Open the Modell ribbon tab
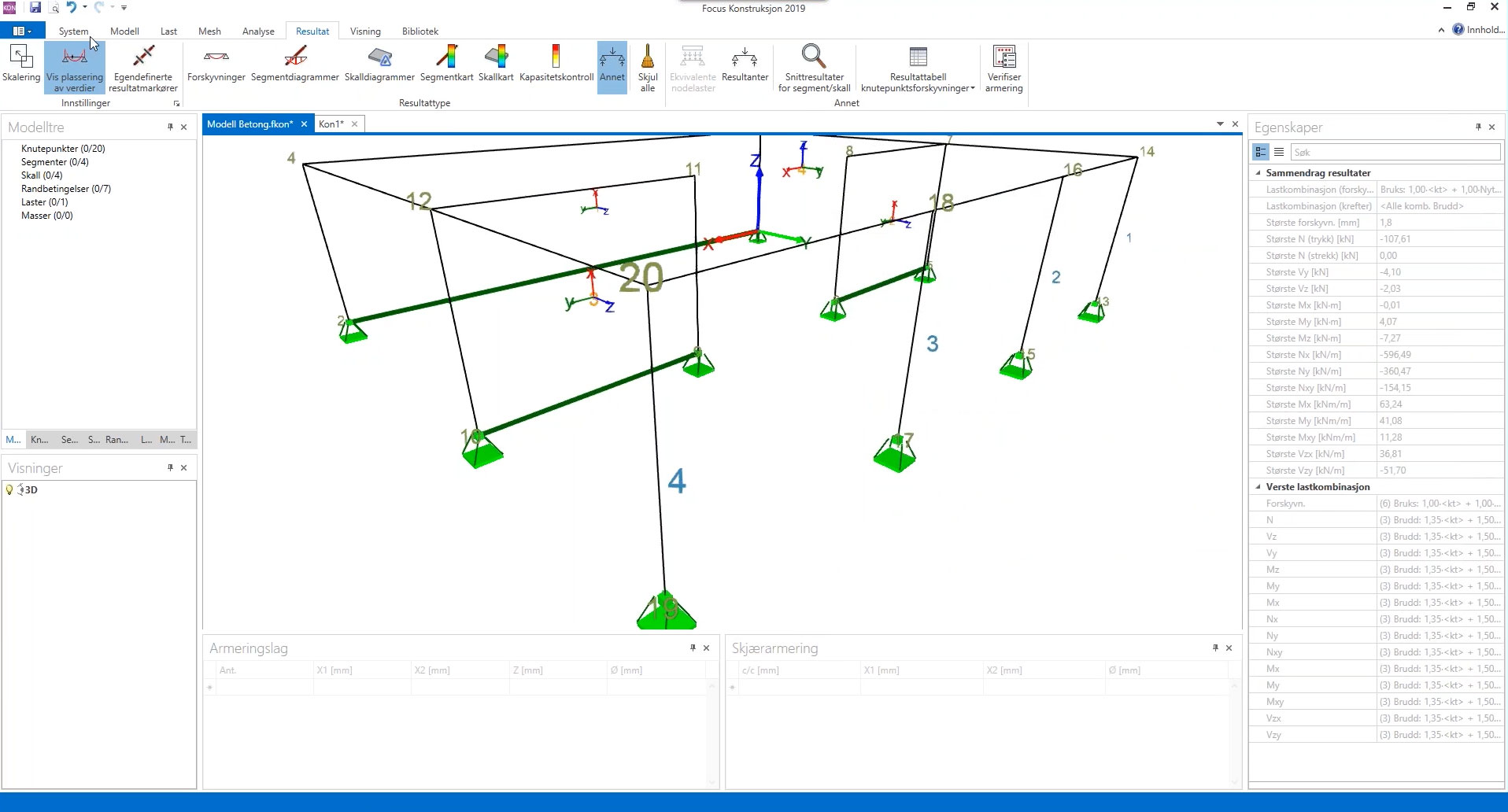1508x812 pixels. tap(124, 31)
